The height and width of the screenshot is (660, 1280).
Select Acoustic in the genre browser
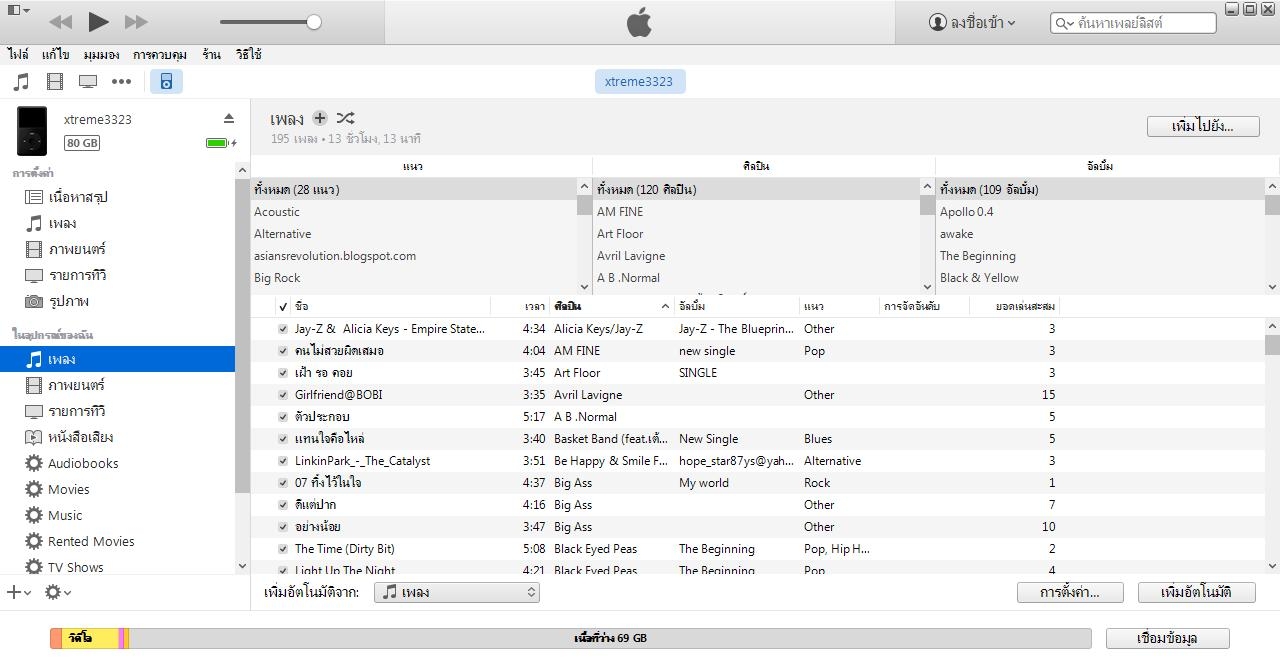tap(414, 211)
